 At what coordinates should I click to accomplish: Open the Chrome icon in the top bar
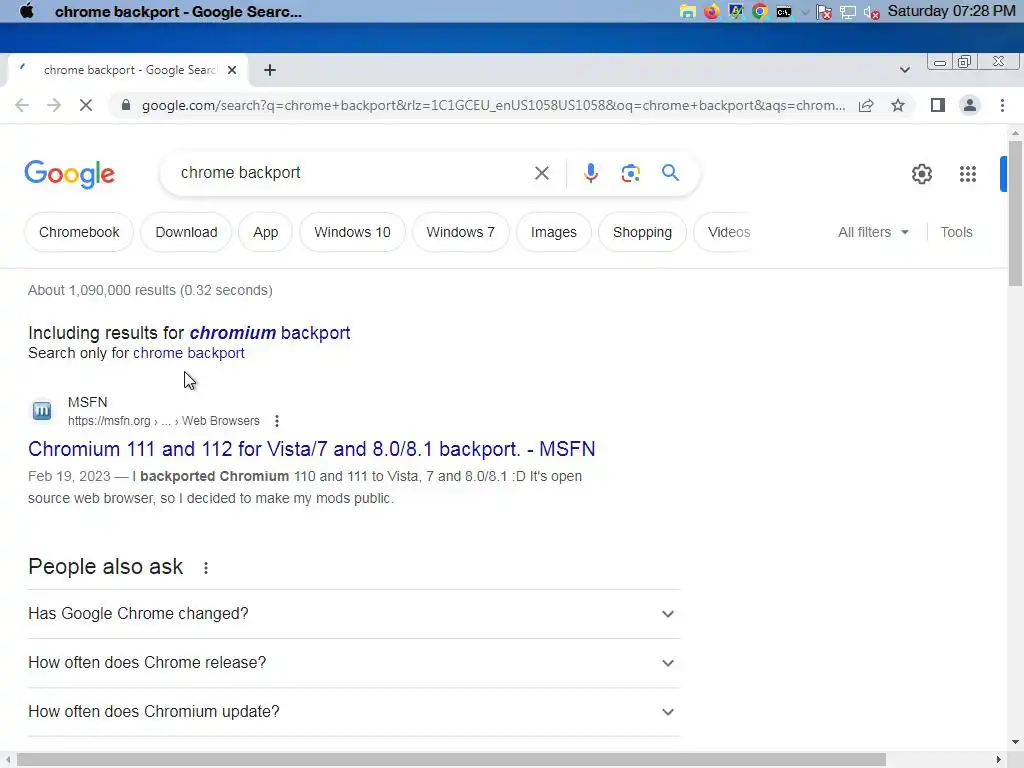pyautogui.click(x=760, y=12)
